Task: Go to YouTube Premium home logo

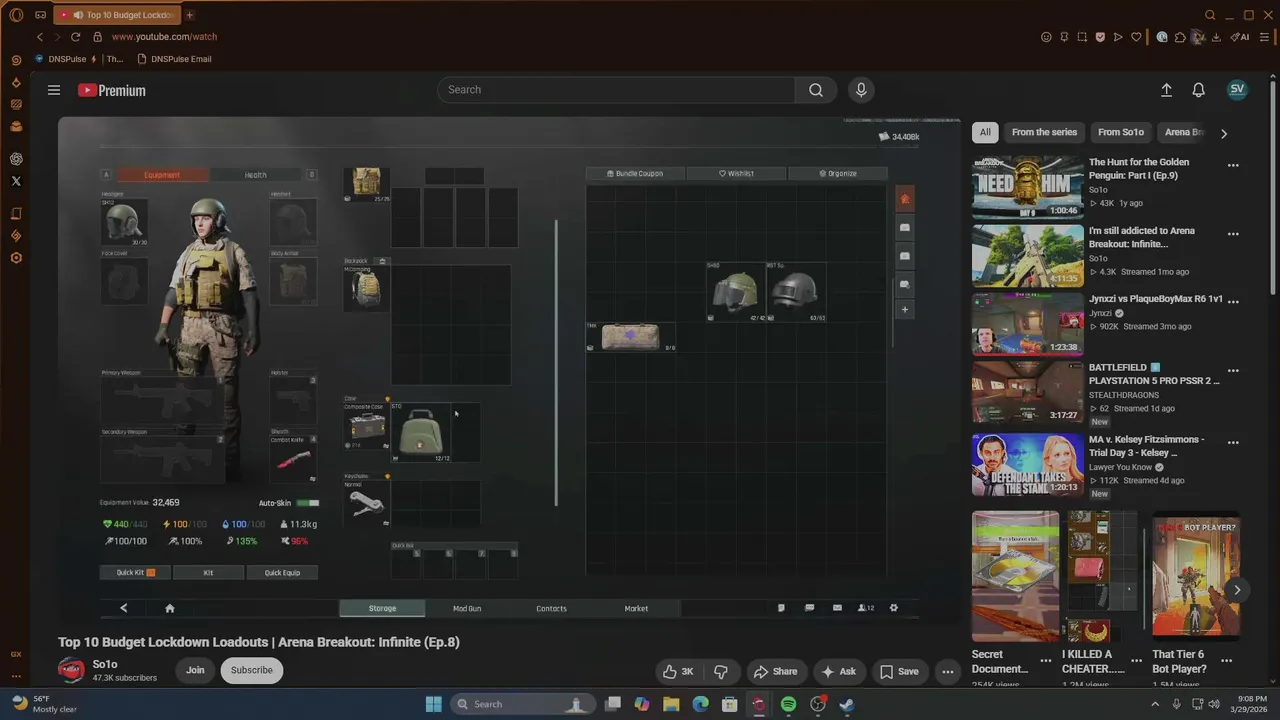Action: [x=112, y=90]
